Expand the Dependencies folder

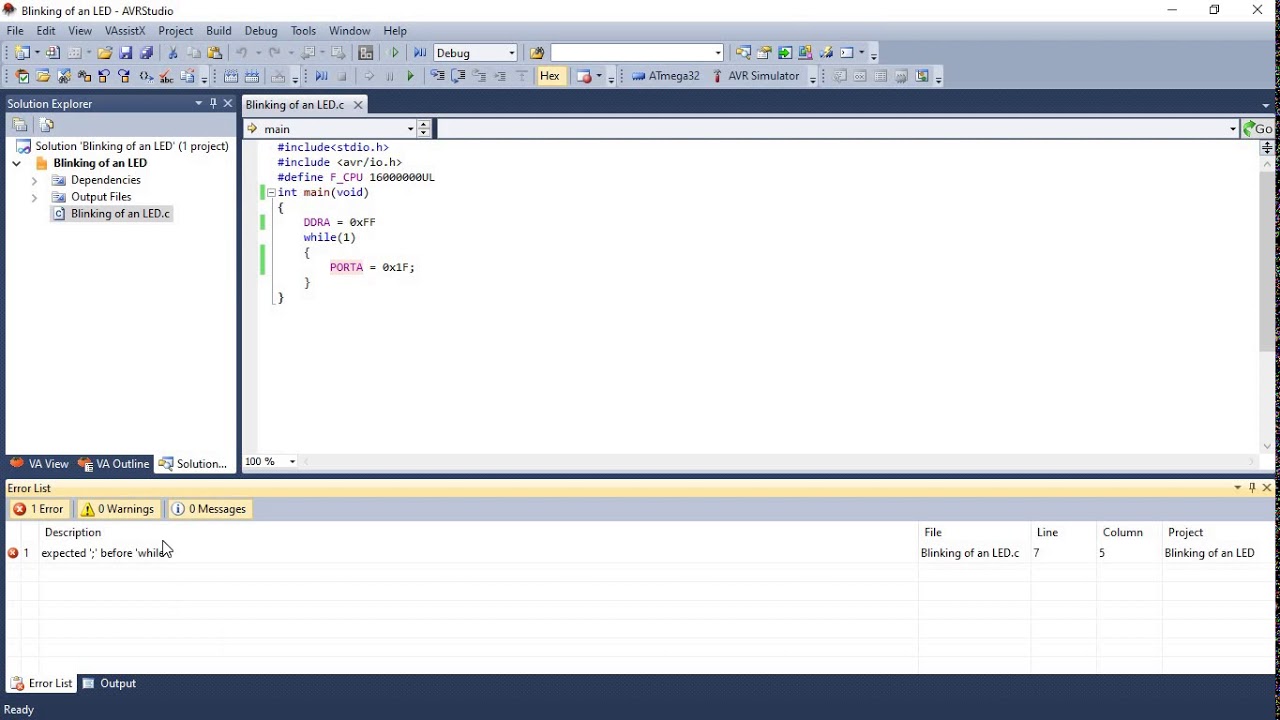pos(34,180)
